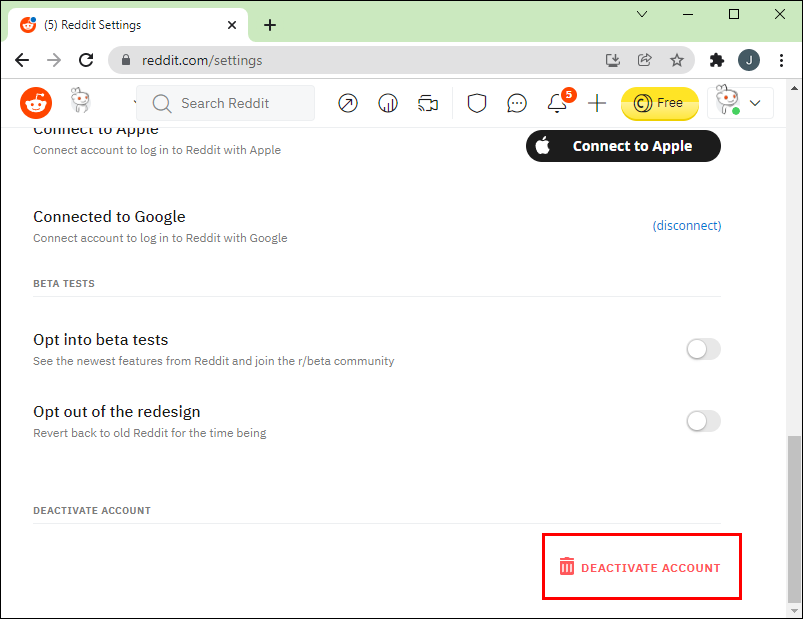The height and width of the screenshot is (619, 803).
Task: Click the plus icon to create post
Action: tap(597, 103)
